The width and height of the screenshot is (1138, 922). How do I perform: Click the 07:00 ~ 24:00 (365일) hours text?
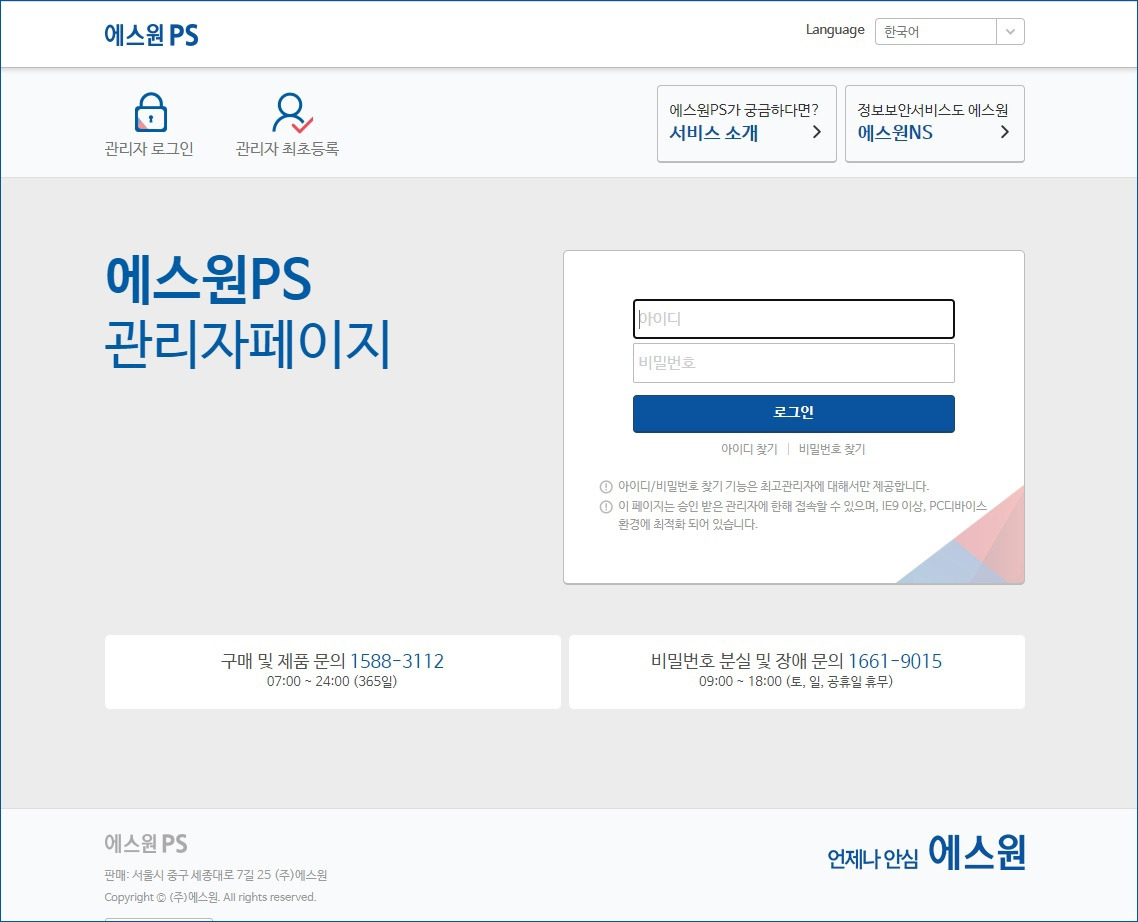pyautogui.click(x=332, y=682)
